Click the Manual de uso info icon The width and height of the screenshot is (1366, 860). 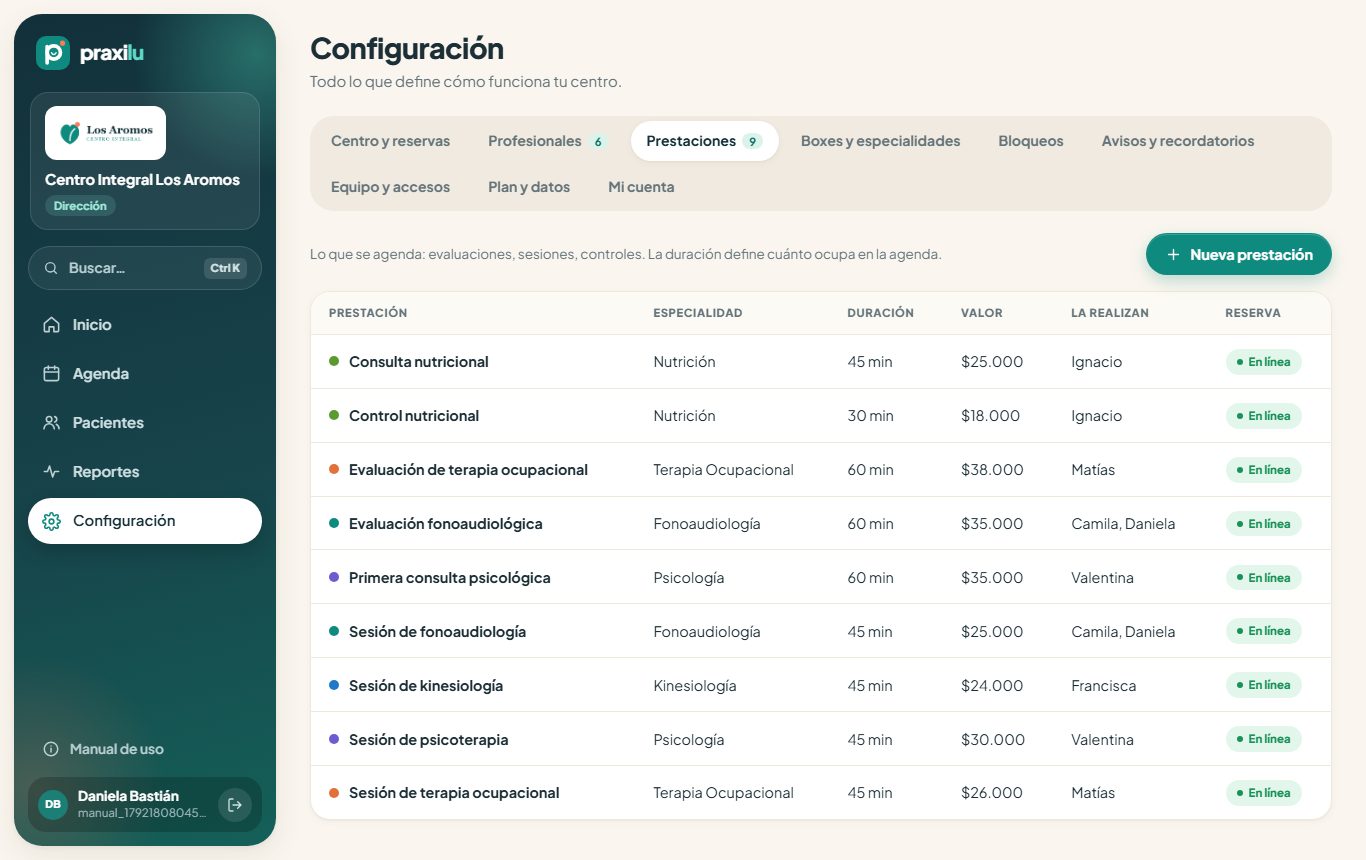point(51,749)
